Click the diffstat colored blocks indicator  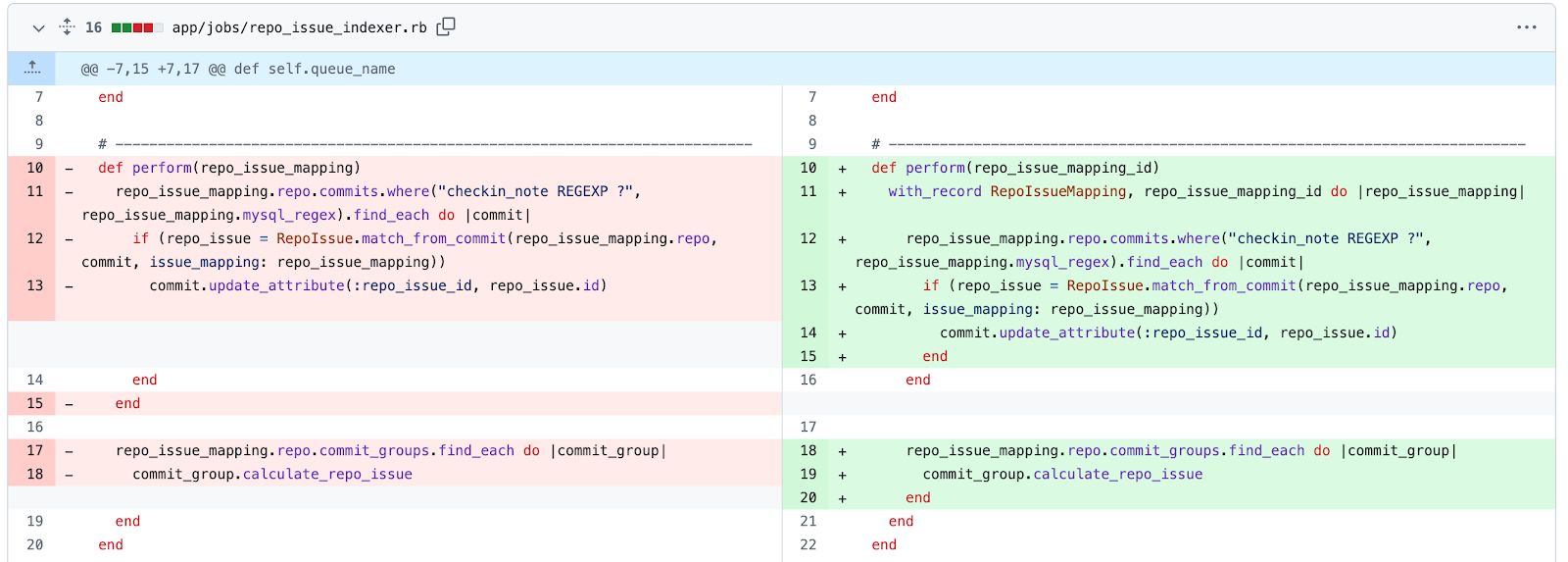(x=136, y=27)
